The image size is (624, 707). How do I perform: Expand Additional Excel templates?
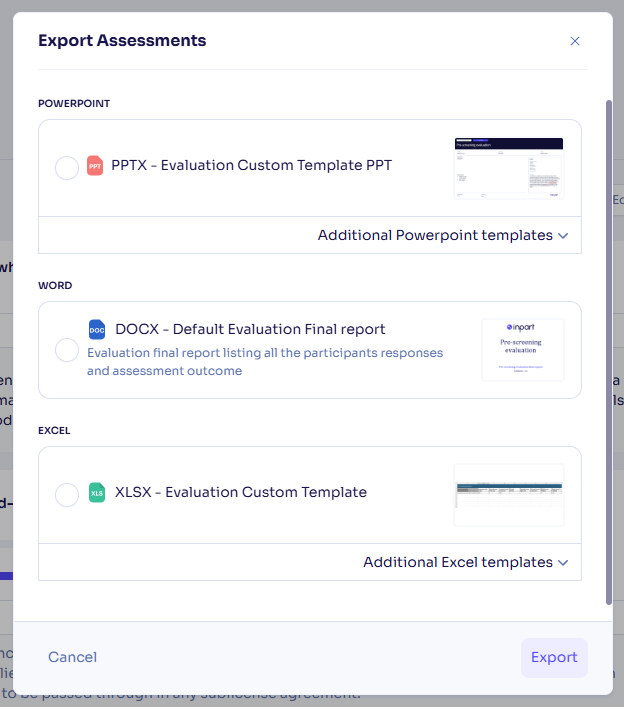466,562
